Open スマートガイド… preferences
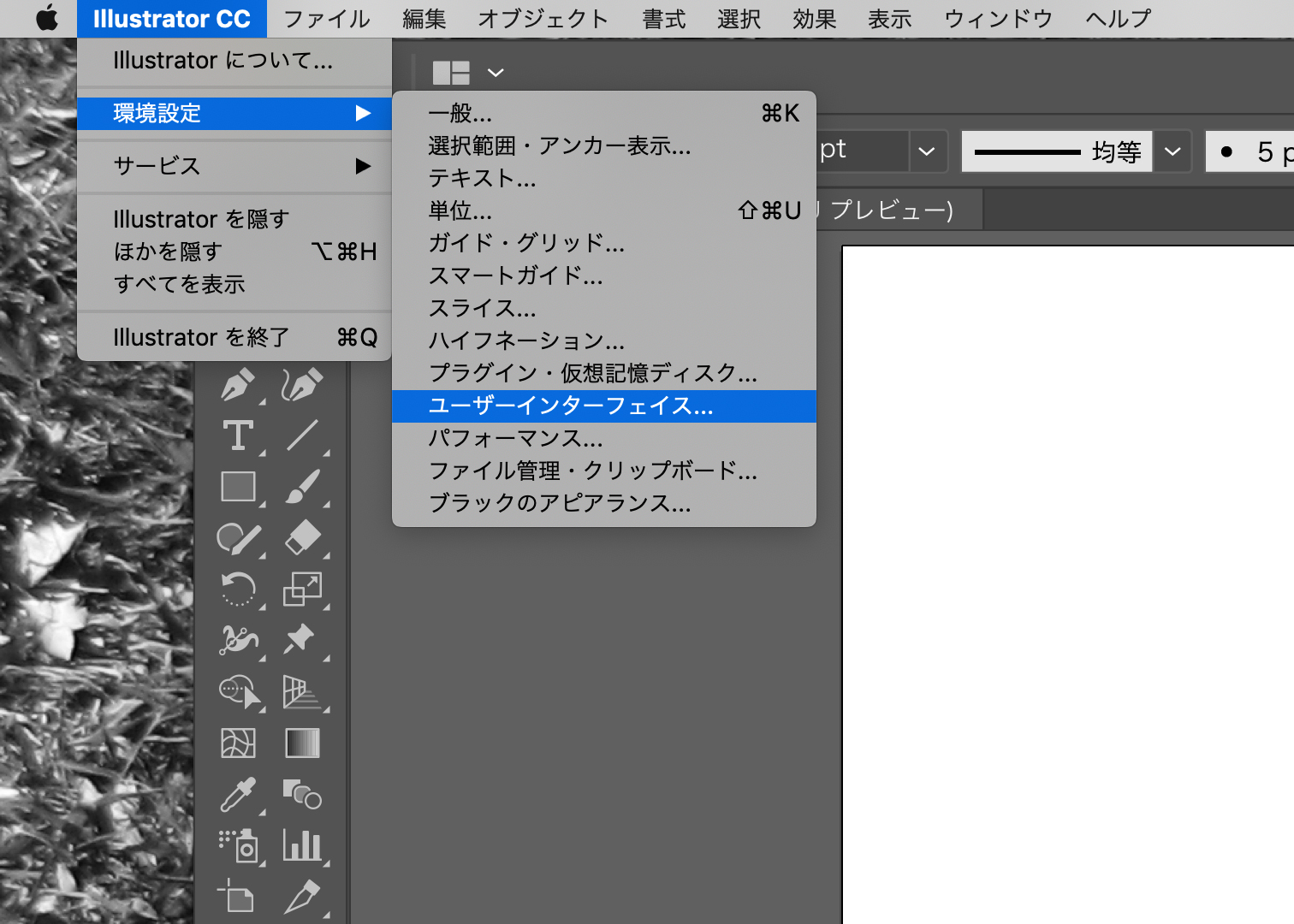The image size is (1294, 924). 604,275
